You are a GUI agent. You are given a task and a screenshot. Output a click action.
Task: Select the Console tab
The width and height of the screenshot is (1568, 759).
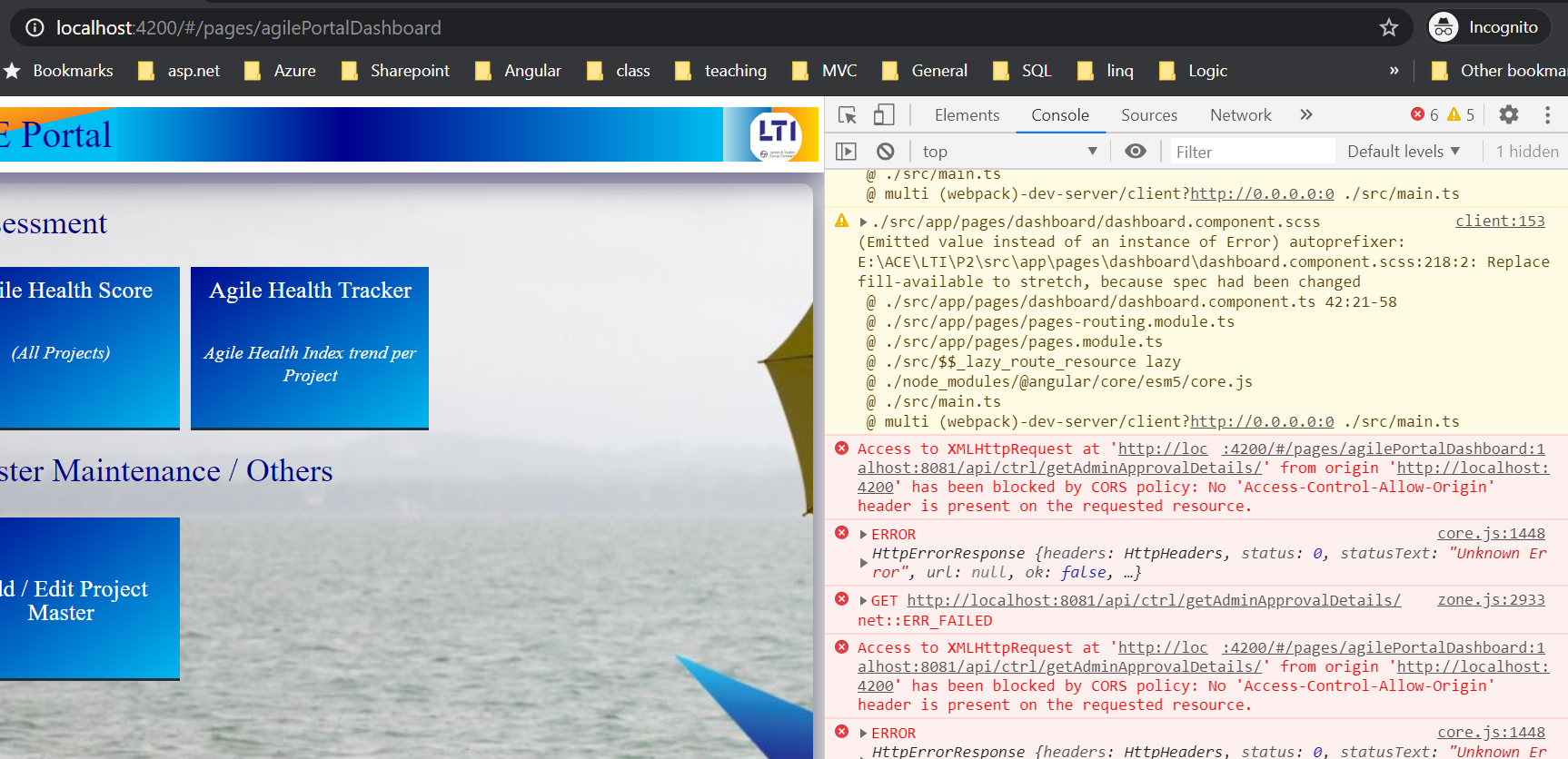pos(1060,115)
